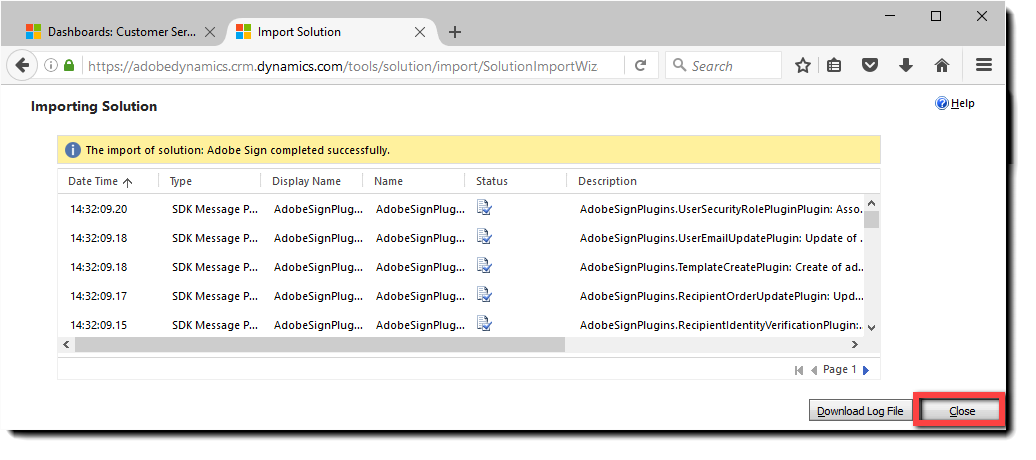Sort by the Description column header
Screen dimensions: 1036x460
coord(607,181)
